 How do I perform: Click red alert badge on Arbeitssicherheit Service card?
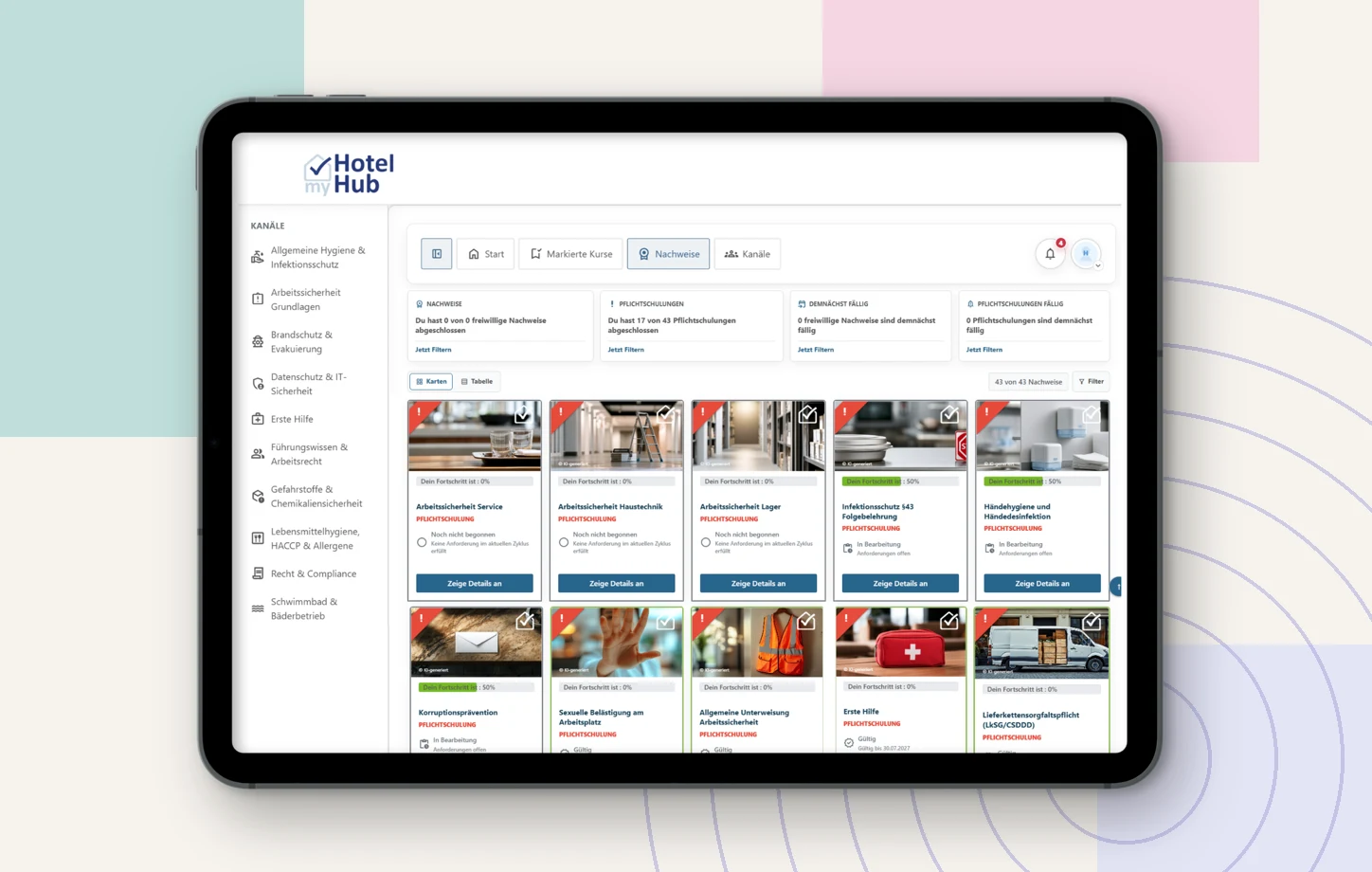(x=419, y=412)
